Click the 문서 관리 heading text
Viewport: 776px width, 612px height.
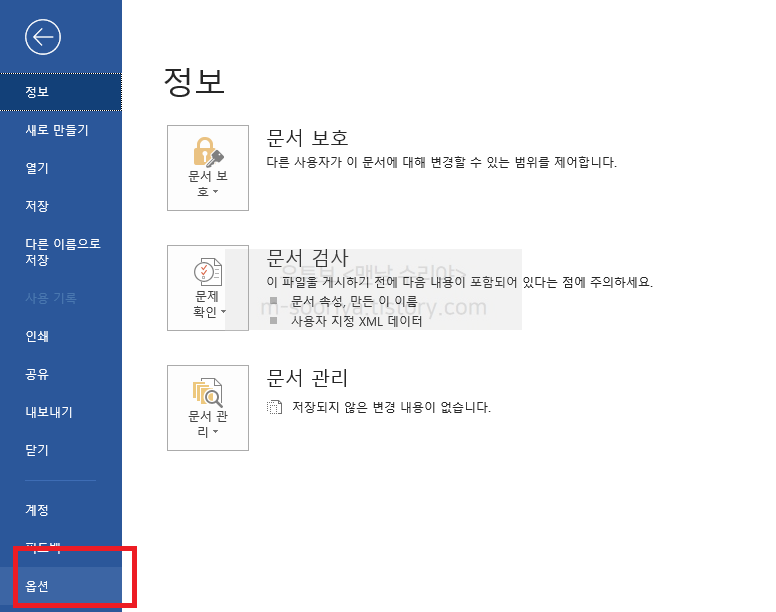[307, 378]
